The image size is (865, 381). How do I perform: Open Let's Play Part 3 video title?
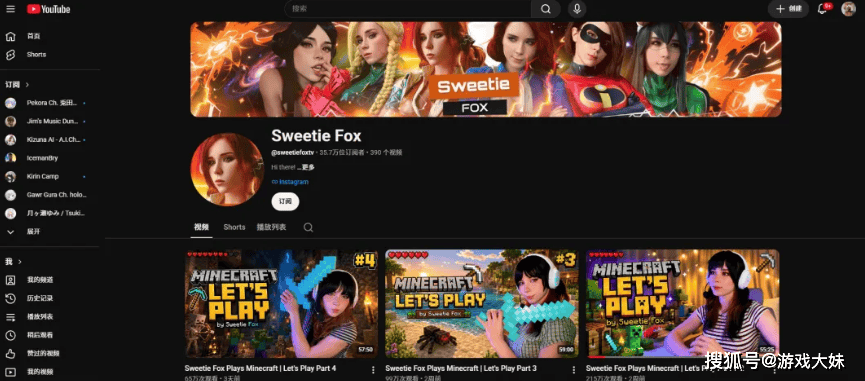(461, 368)
